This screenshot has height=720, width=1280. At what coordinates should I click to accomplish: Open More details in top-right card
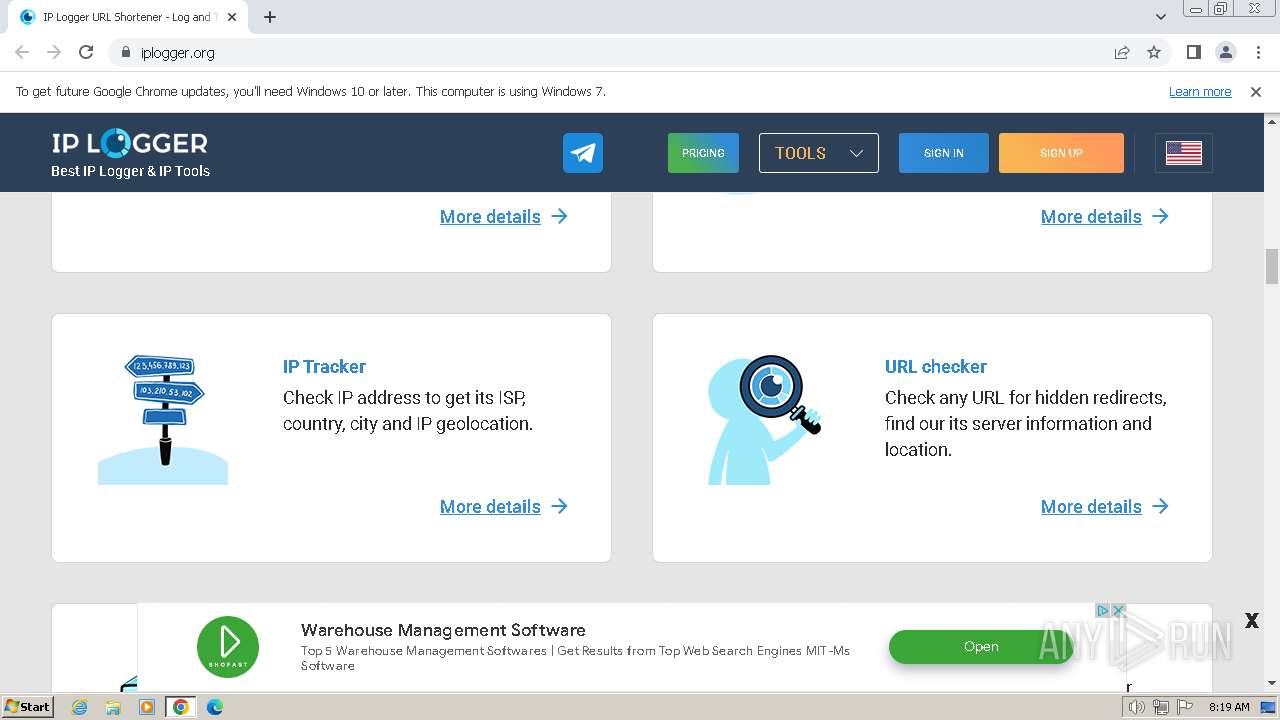tap(1105, 216)
